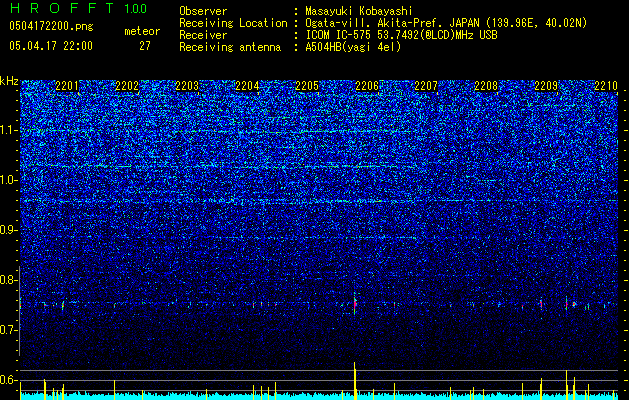The height and width of the screenshot is (400, 629).
Task: Click the 0.7 kHz axis label
Action: [x=8, y=330]
